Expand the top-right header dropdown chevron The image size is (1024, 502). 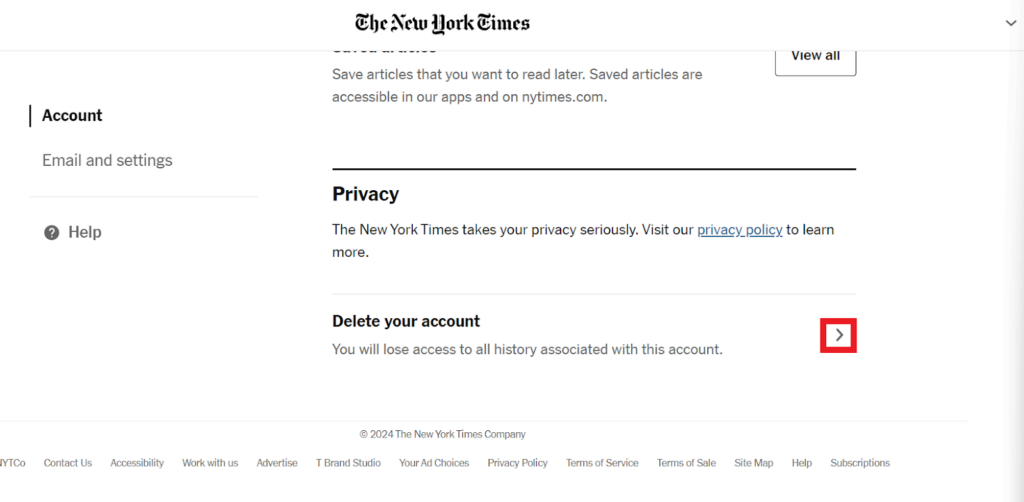coord(1010,22)
